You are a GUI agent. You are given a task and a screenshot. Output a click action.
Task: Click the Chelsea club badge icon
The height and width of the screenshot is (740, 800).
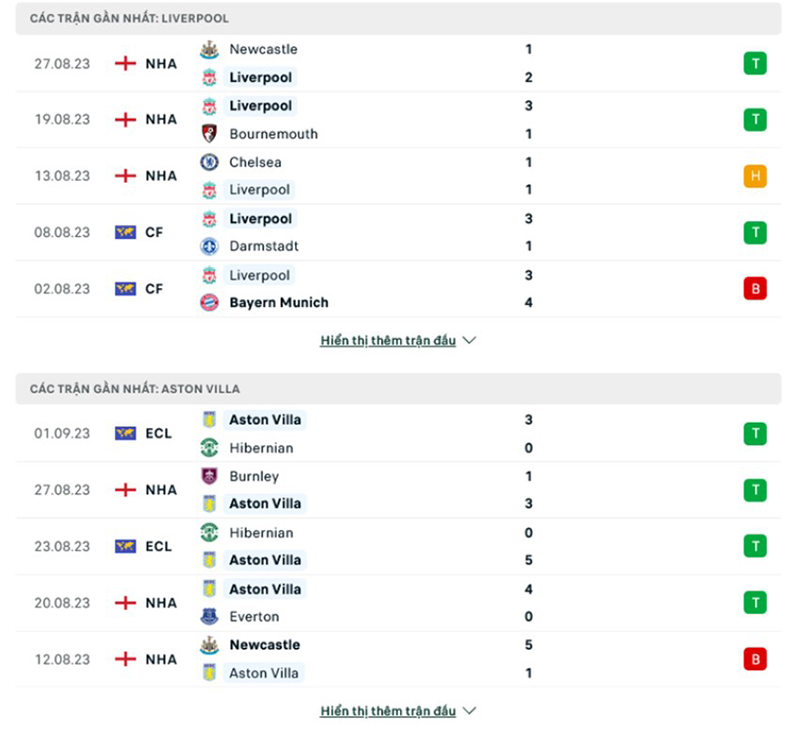pyautogui.click(x=210, y=162)
